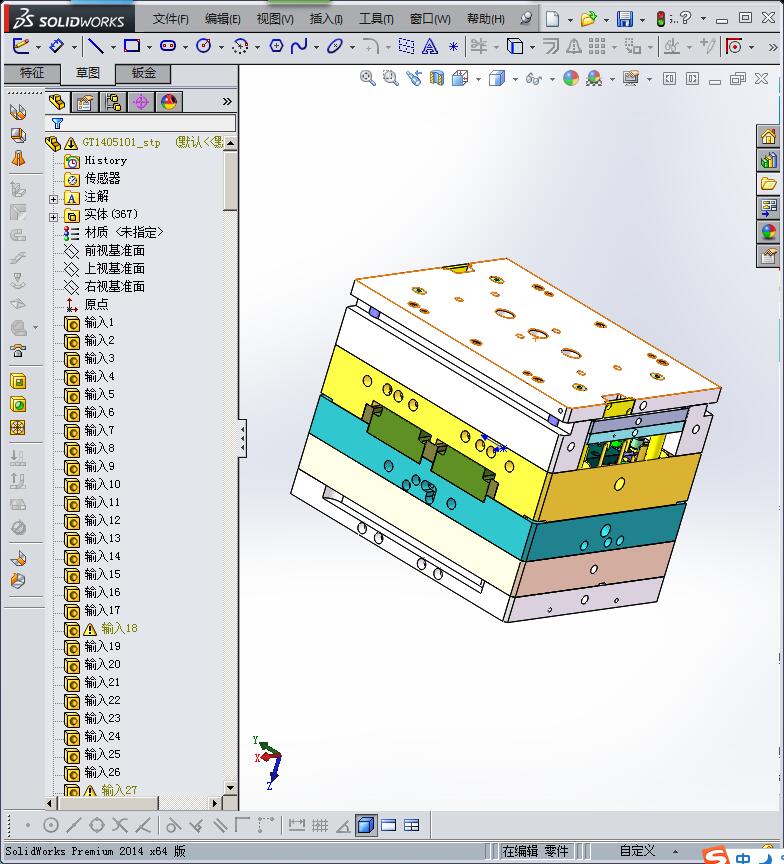Click the tree horizontal scrollbar right arrow
This screenshot has height=864, width=784.
click(x=215, y=803)
